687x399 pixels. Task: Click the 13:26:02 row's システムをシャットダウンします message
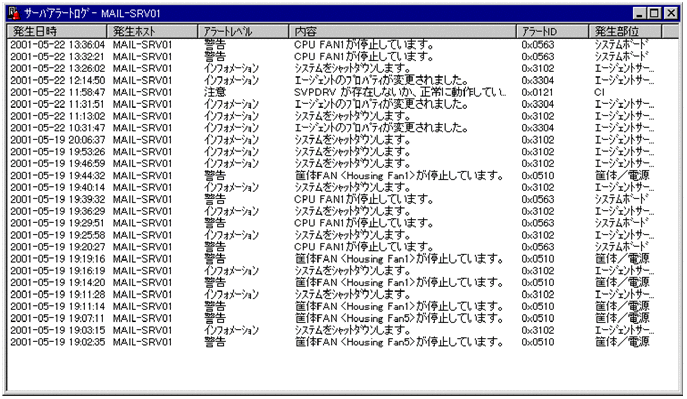(353, 68)
